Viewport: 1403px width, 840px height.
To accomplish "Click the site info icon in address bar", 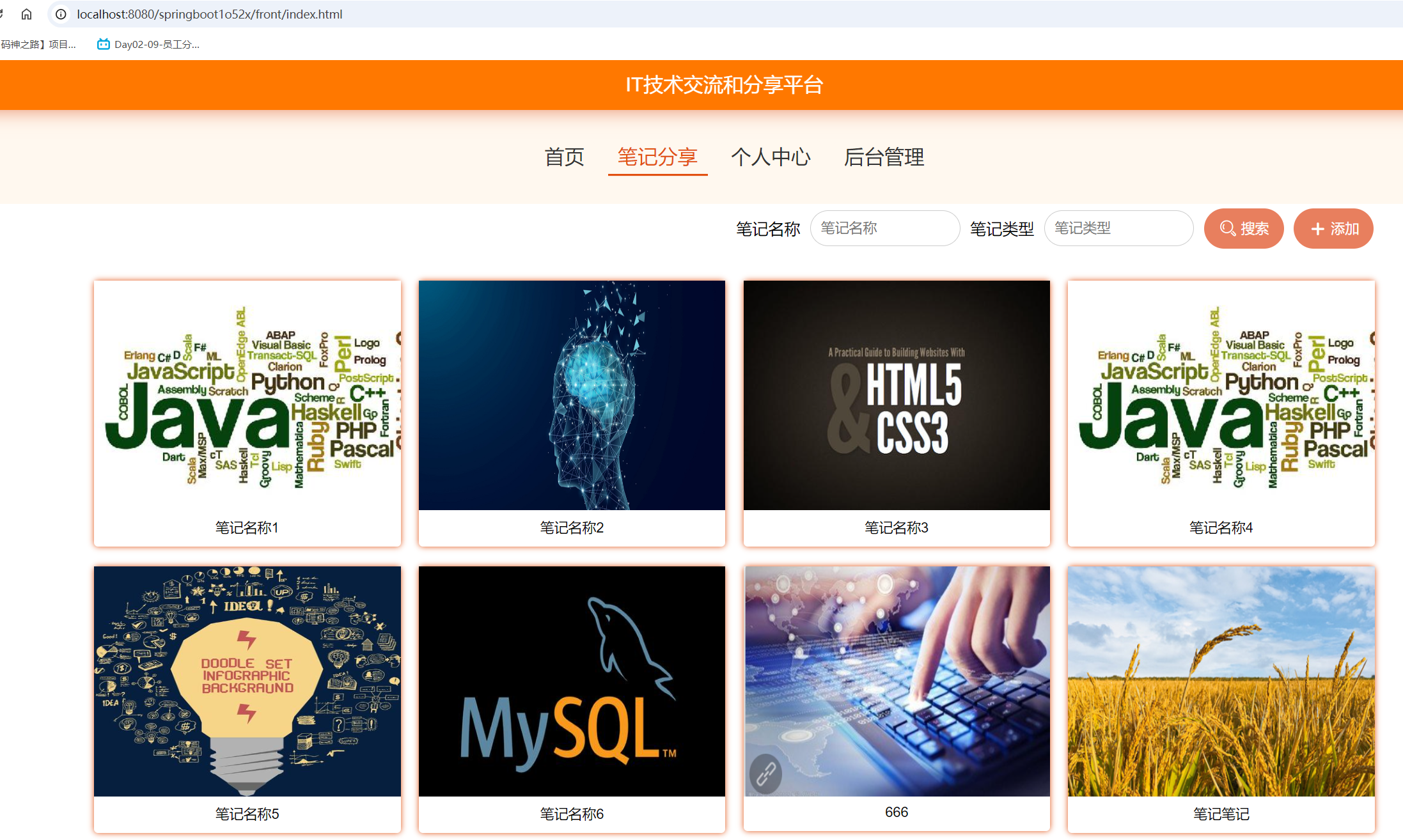I will tap(61, 14).
